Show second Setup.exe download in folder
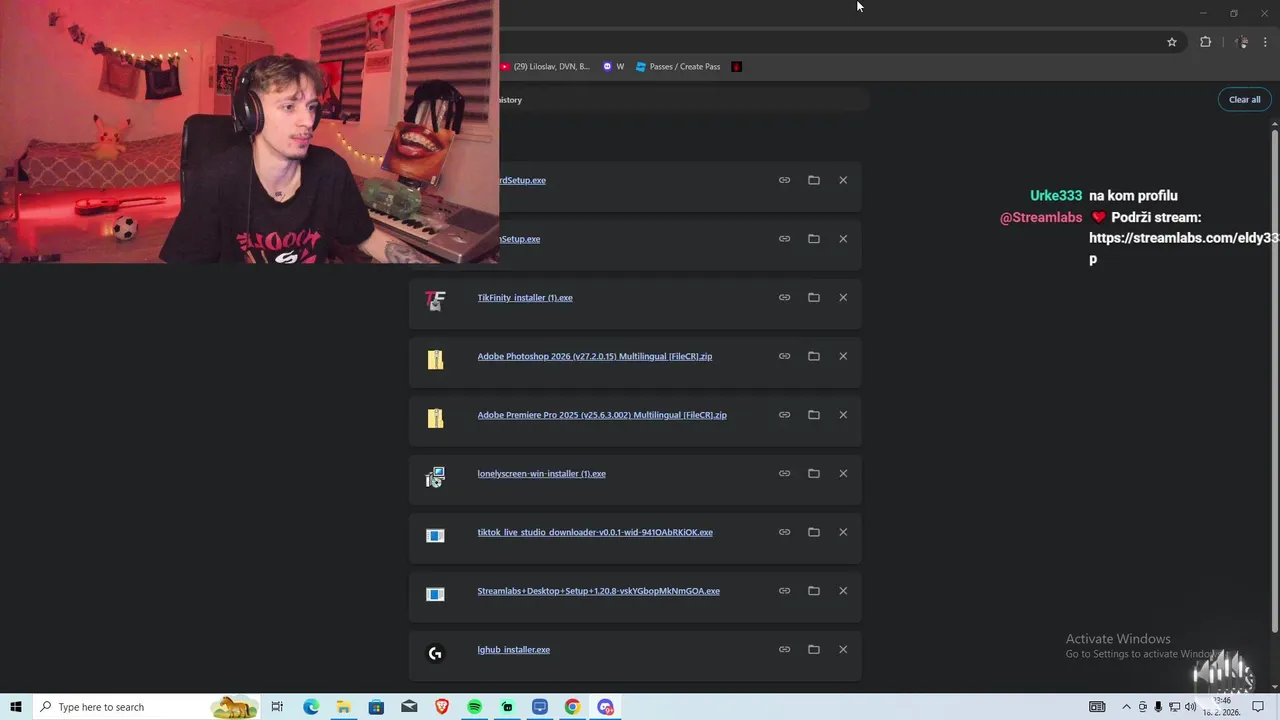 pyautogui.click(x=813, y=239)
